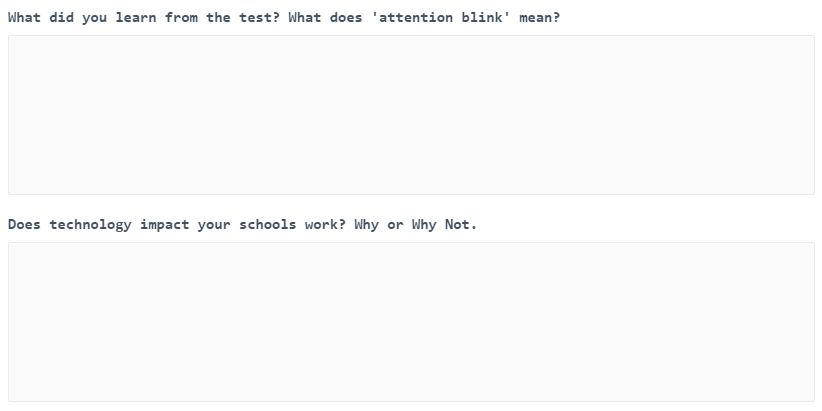The image size is (822, 411).
Task: Click the word "work?" in the second question
Action: click(x=325, y=224)
